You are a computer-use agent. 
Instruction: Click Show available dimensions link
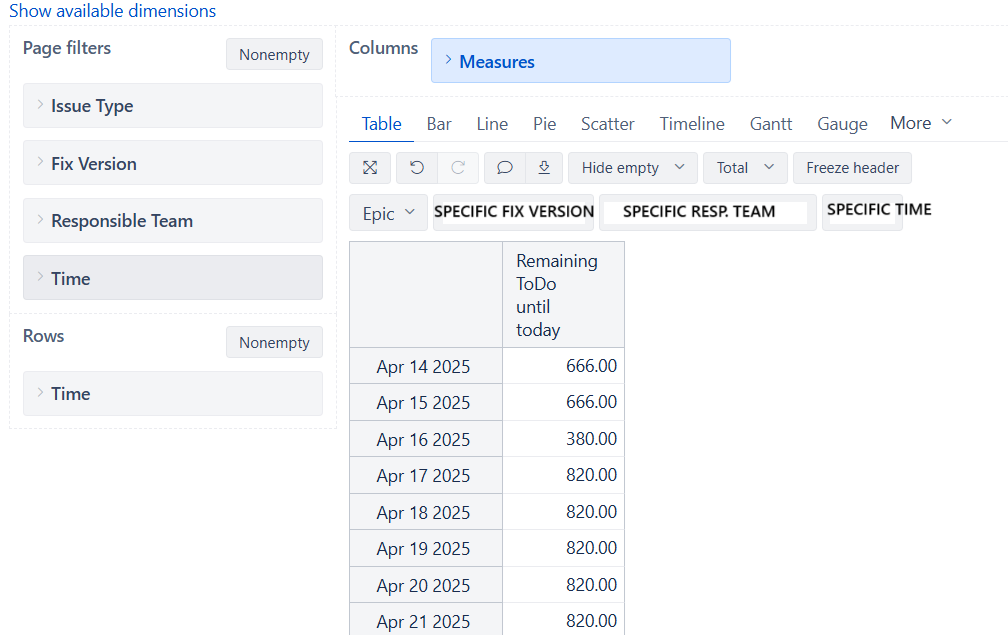point(112,11)
